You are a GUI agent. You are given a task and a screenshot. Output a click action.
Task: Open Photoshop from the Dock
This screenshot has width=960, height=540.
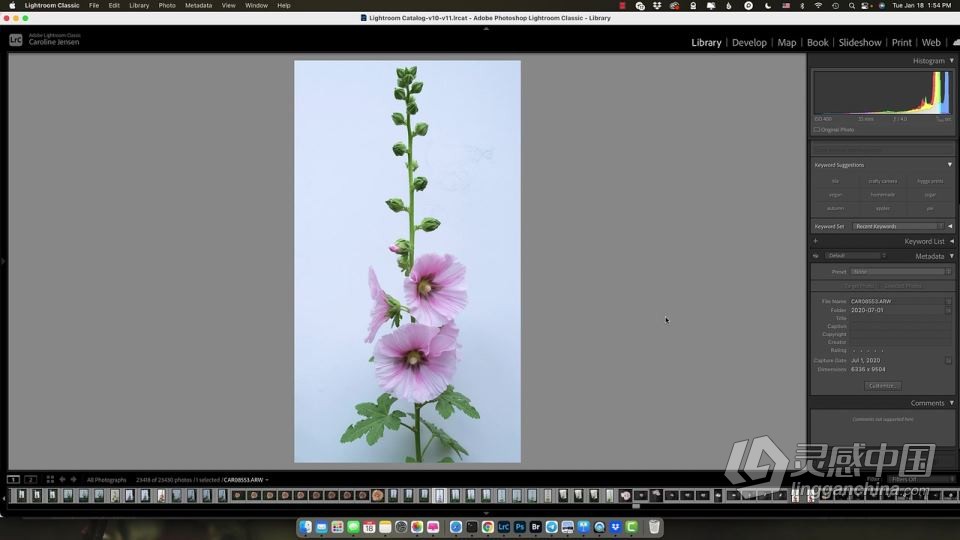coord(519,527)
